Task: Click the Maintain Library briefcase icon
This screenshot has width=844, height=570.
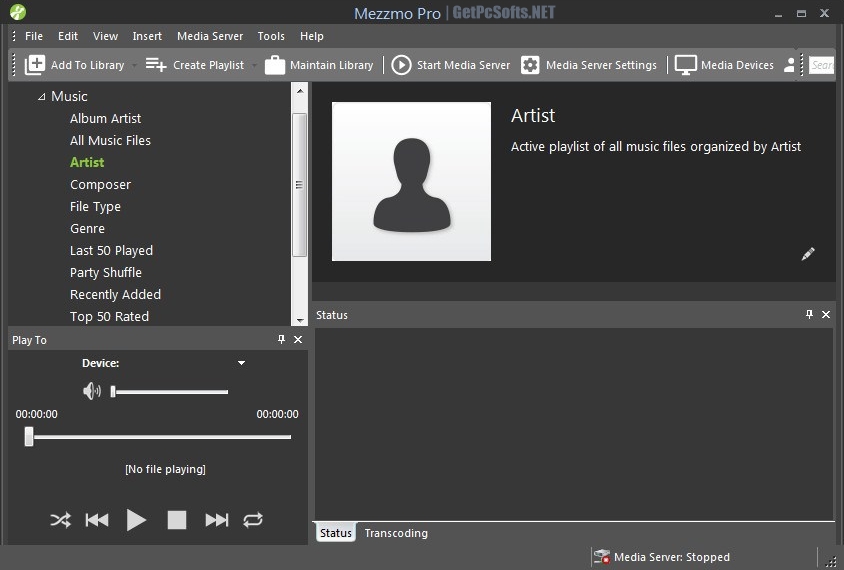Action: (275, 65)
